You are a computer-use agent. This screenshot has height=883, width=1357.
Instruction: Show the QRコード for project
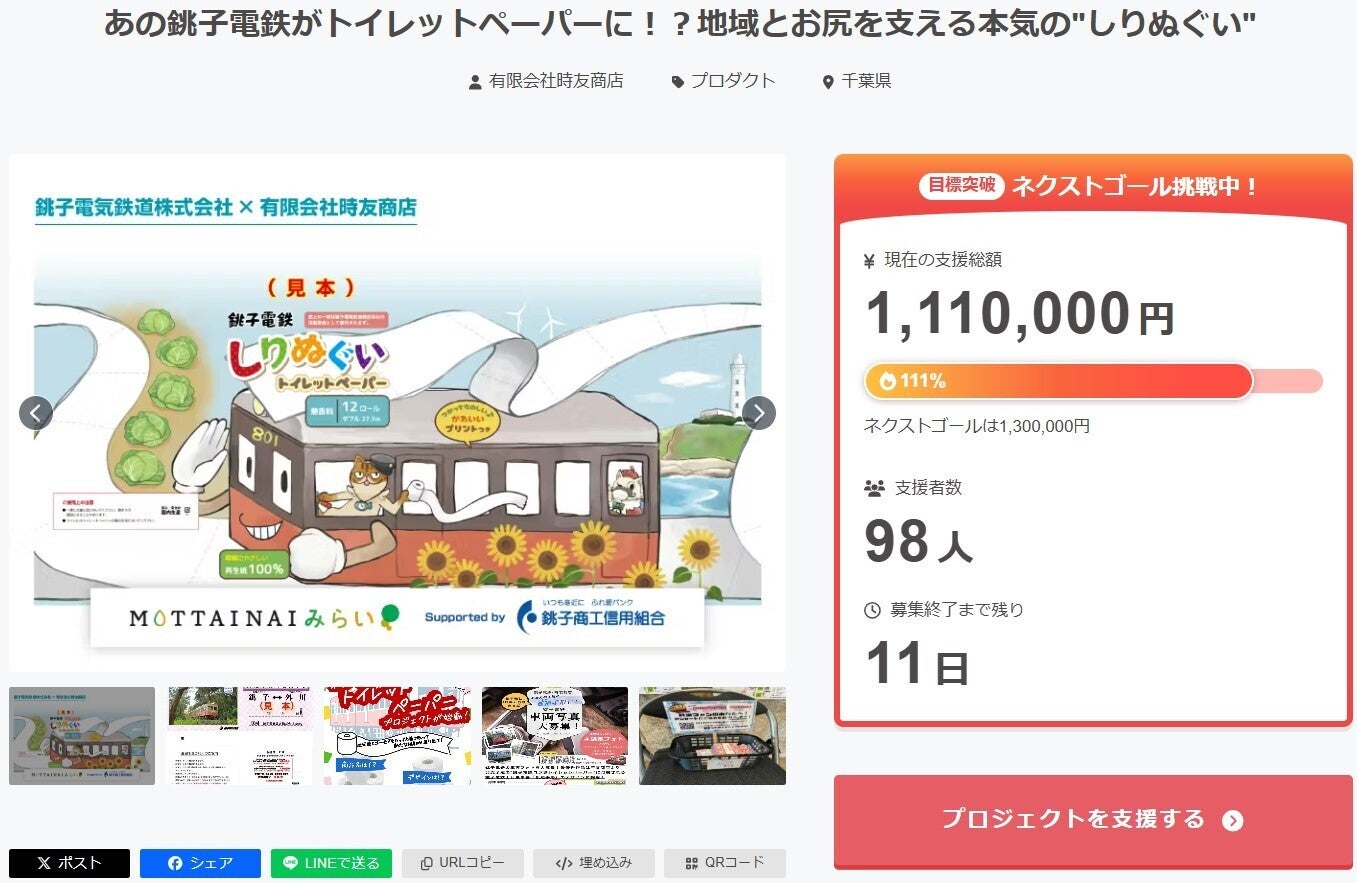tap(724, 863)
